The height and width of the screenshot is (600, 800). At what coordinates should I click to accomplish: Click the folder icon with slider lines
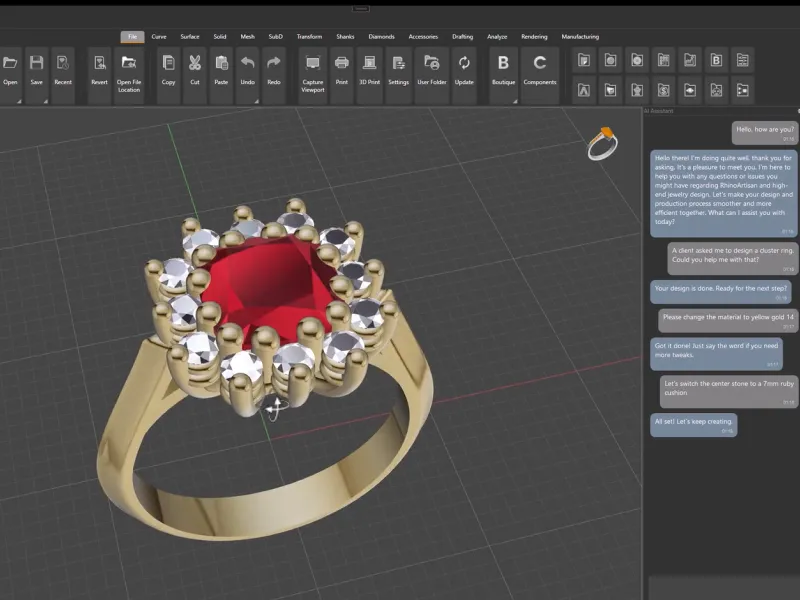pos(742,61)
